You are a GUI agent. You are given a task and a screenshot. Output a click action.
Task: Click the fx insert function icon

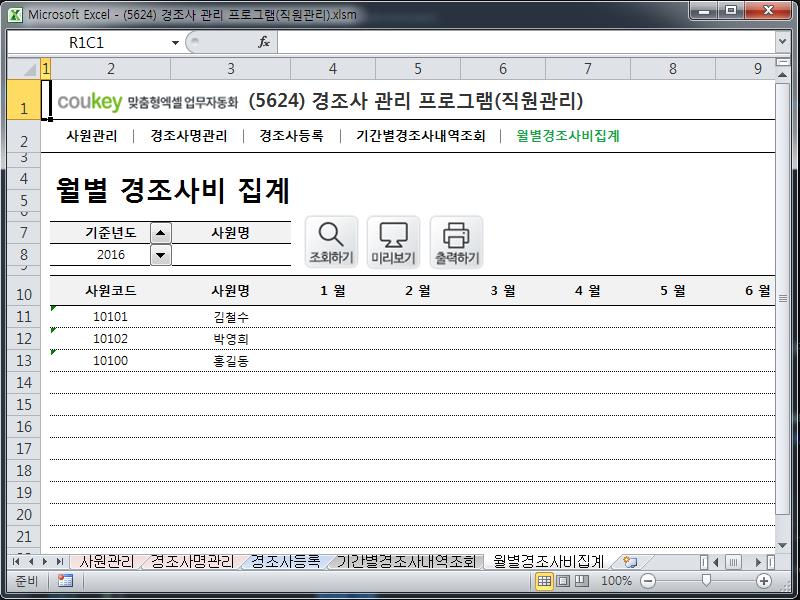(x=264, y=42)
